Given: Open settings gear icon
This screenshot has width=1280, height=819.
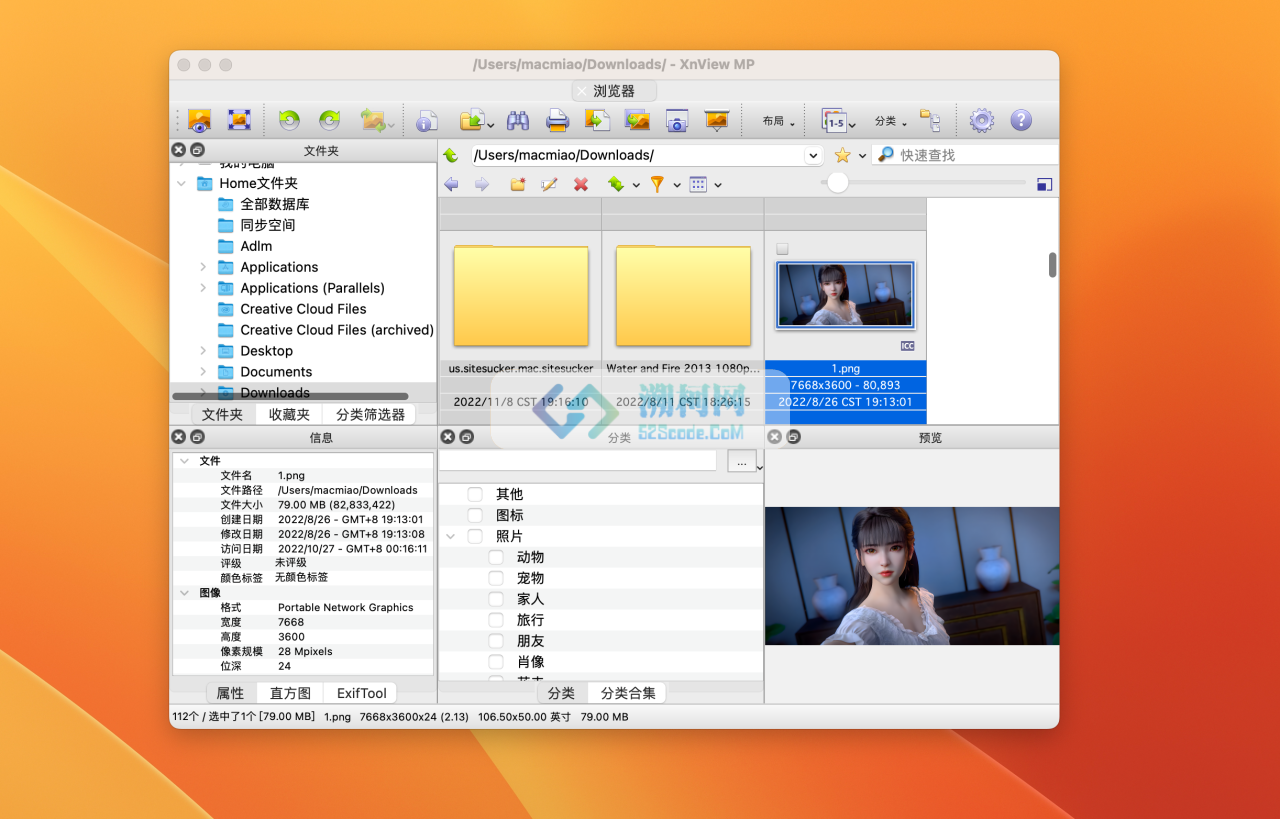Looking at the screenshot, I should [981, 121].
